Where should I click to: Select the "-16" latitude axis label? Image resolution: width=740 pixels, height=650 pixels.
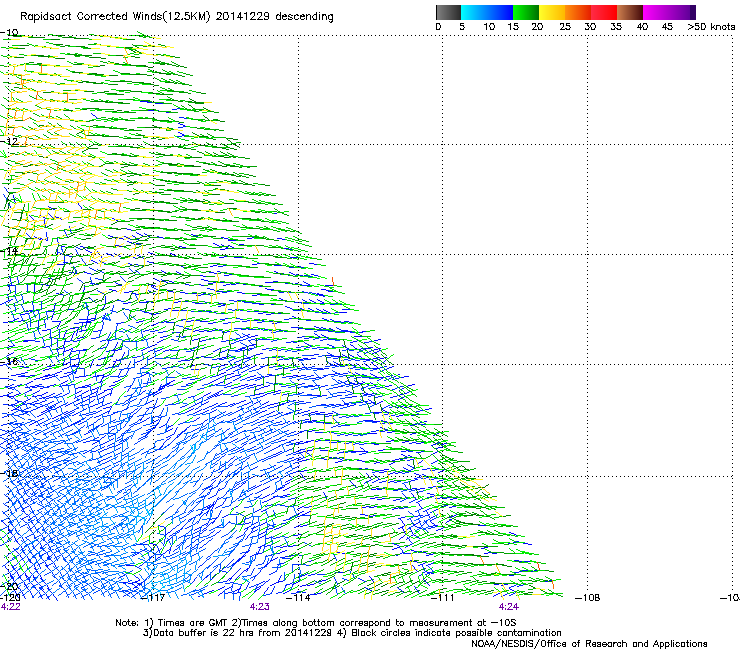(9, 362)
